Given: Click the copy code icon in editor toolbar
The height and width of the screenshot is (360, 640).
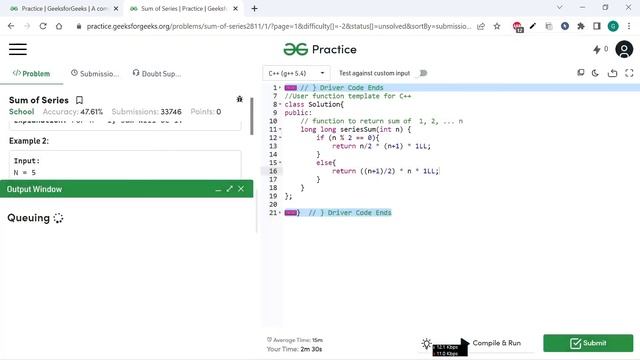Looking at the screenshot, I should tap(580, 73).
